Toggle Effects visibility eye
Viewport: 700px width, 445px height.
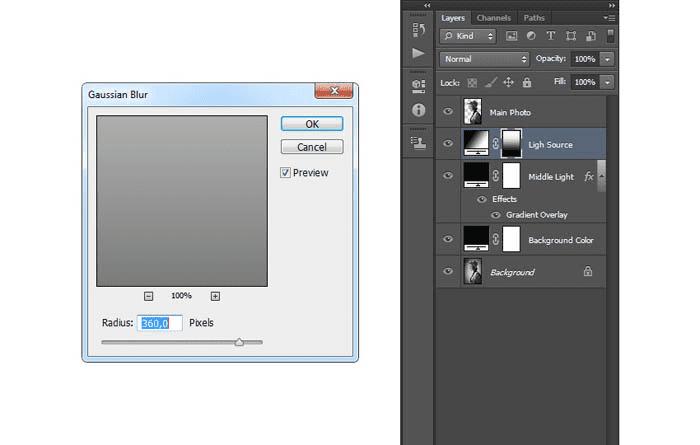point(482,200)
